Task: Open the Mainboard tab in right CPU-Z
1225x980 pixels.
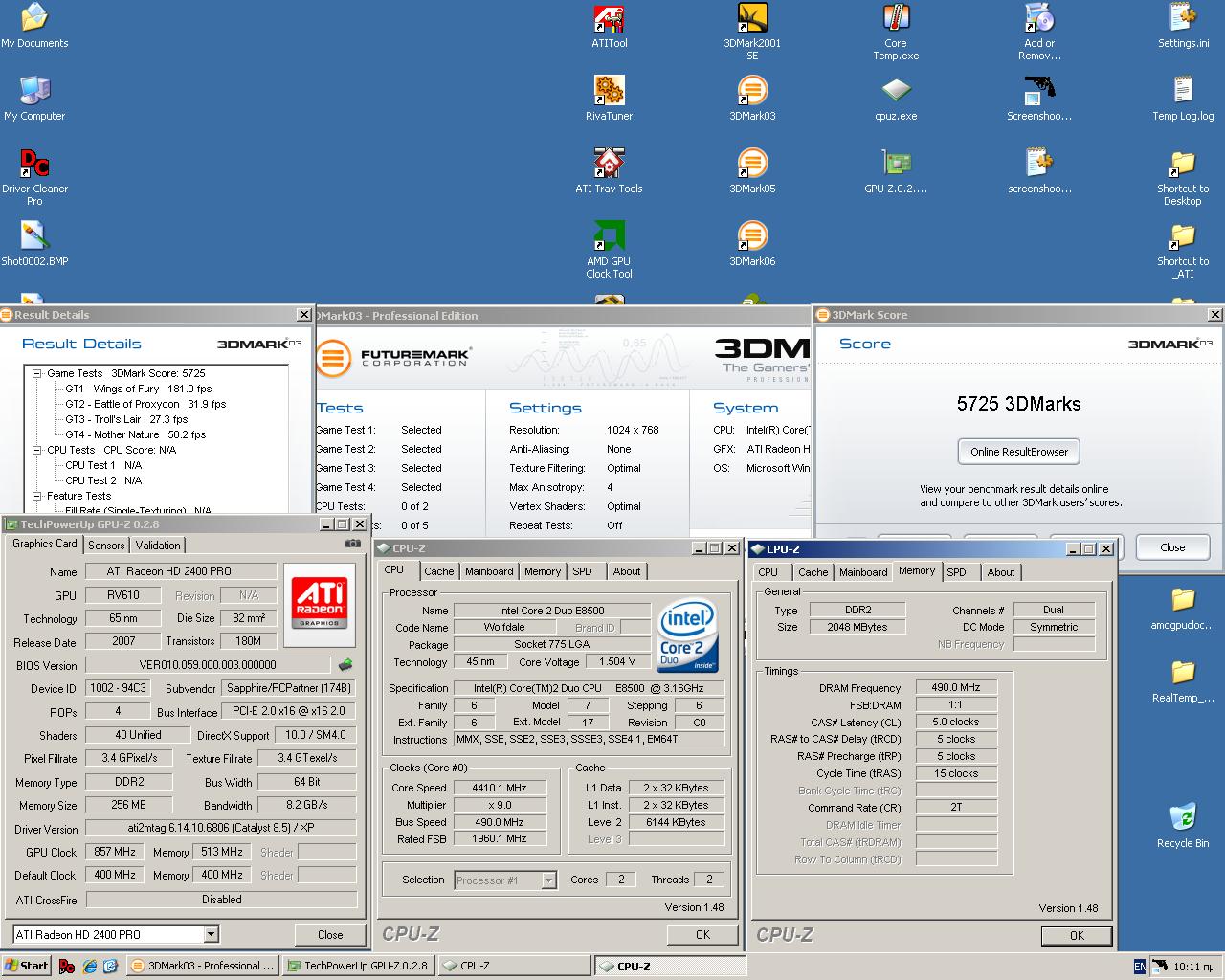Action: click(x=863, y=572)
